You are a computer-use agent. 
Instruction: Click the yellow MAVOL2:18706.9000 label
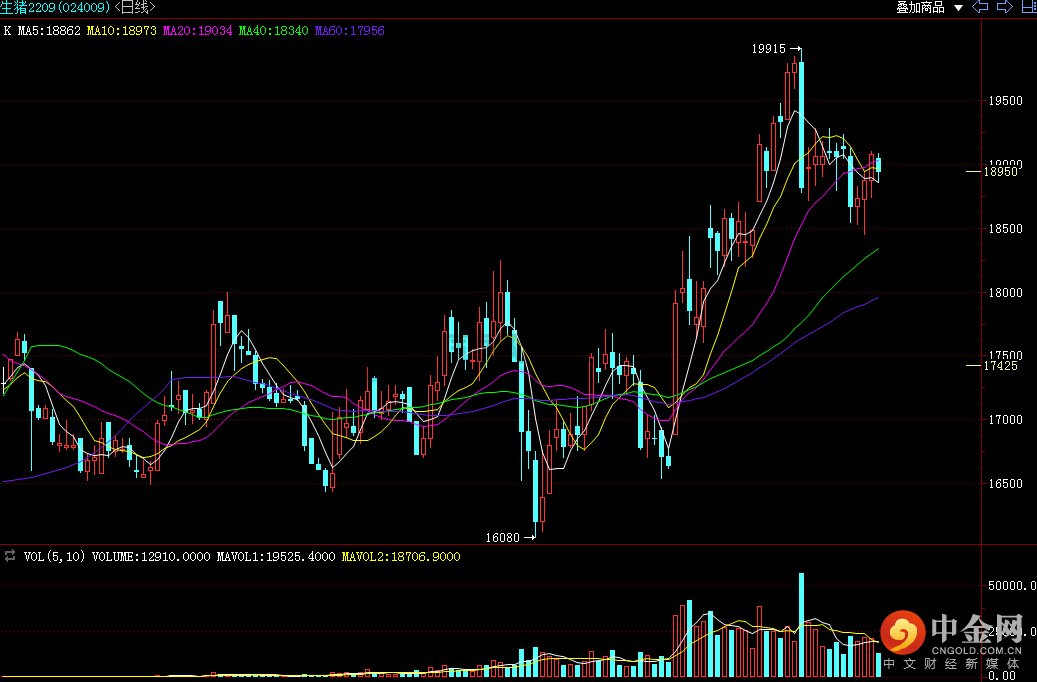pyautogui.click(x=401, y=557)
